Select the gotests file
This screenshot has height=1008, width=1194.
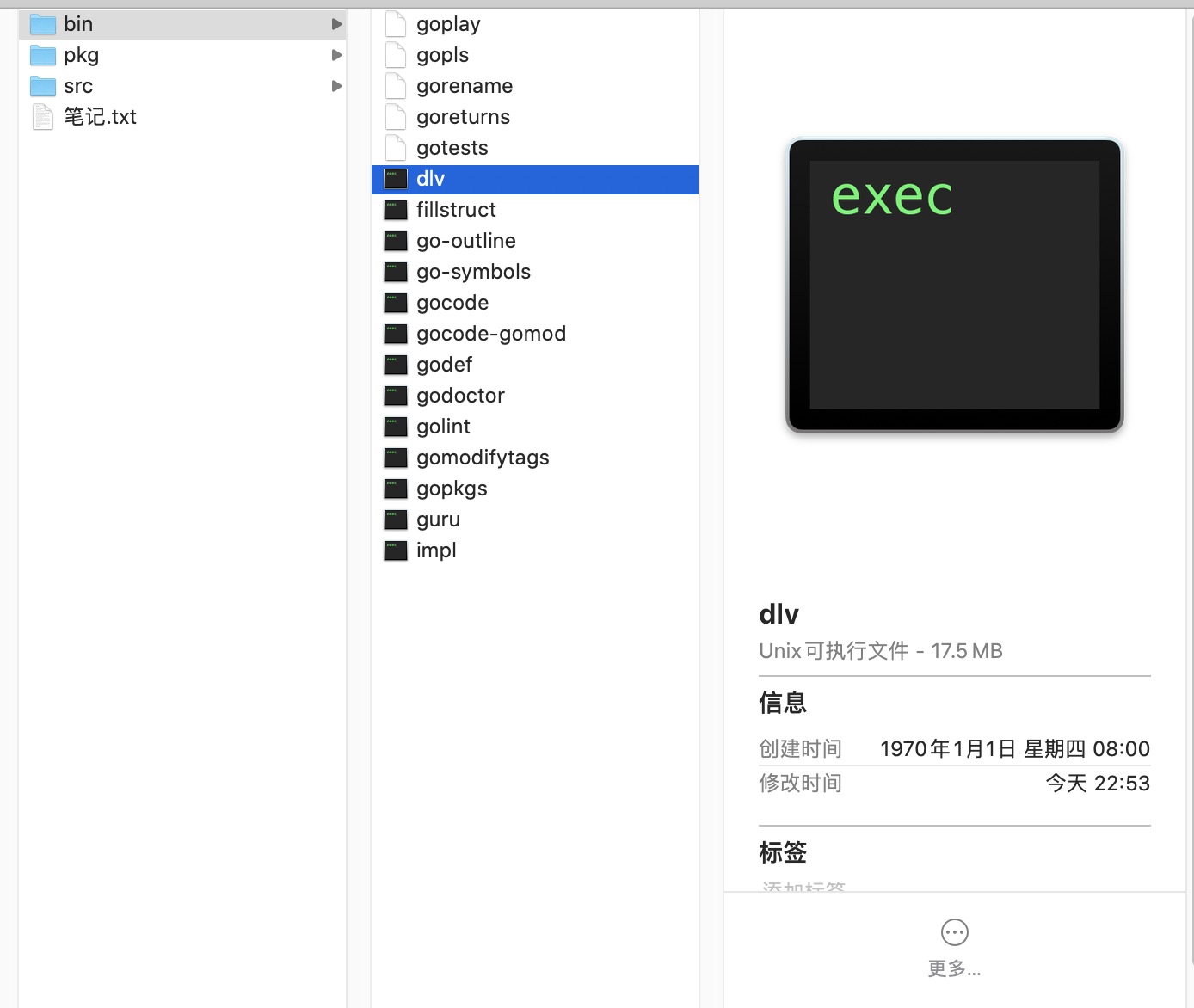(x=452, y=148)
